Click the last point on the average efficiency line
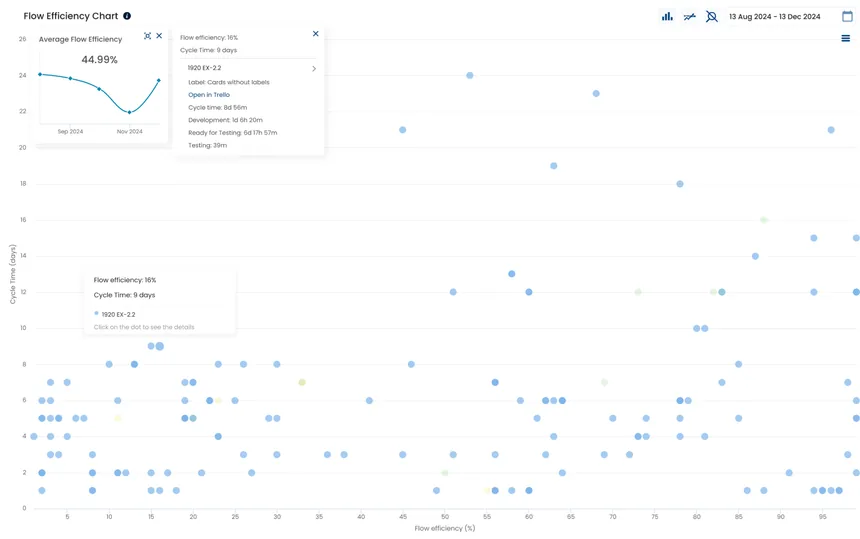The width and height of the screenshot is (860, 539). [x=159, y=81]
